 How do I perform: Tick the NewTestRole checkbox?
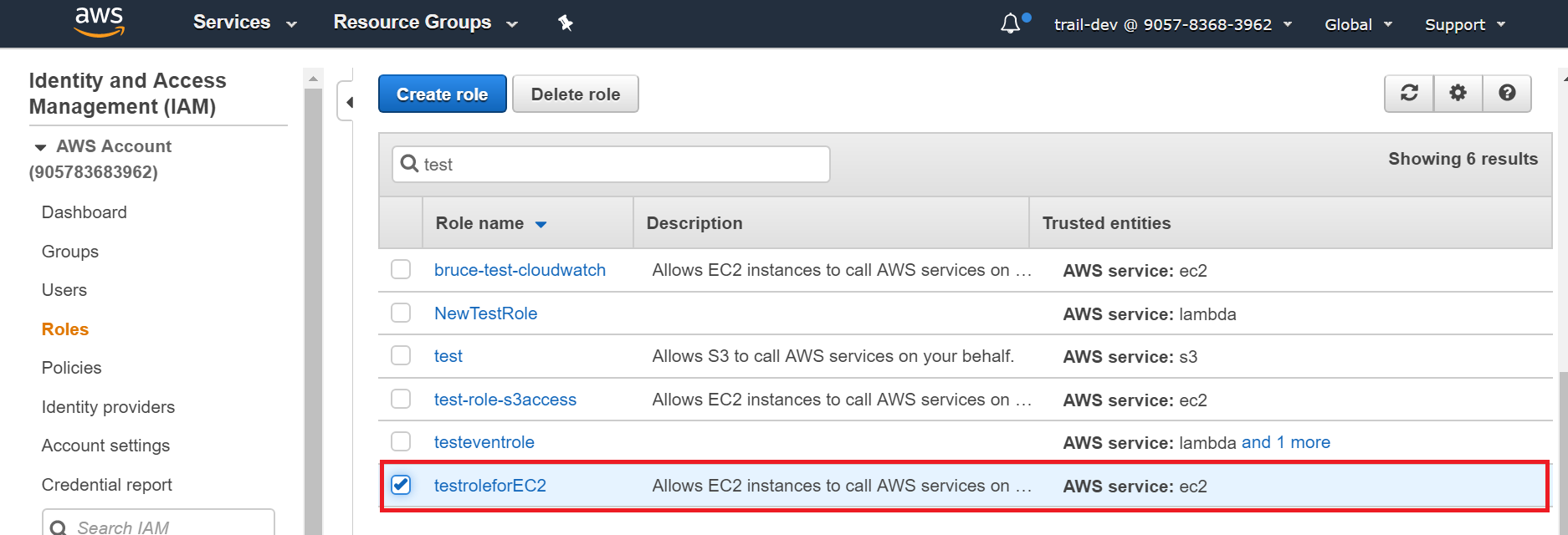(401, 313)
